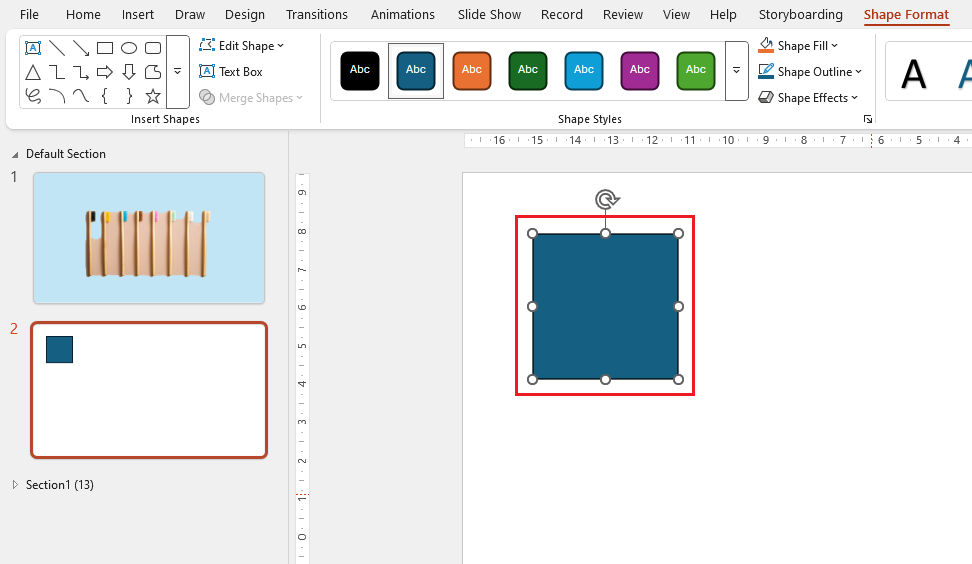Expand the Shape Styles gallery
The height and width of the screenshot is (564, 972).
tap(736, 71)
